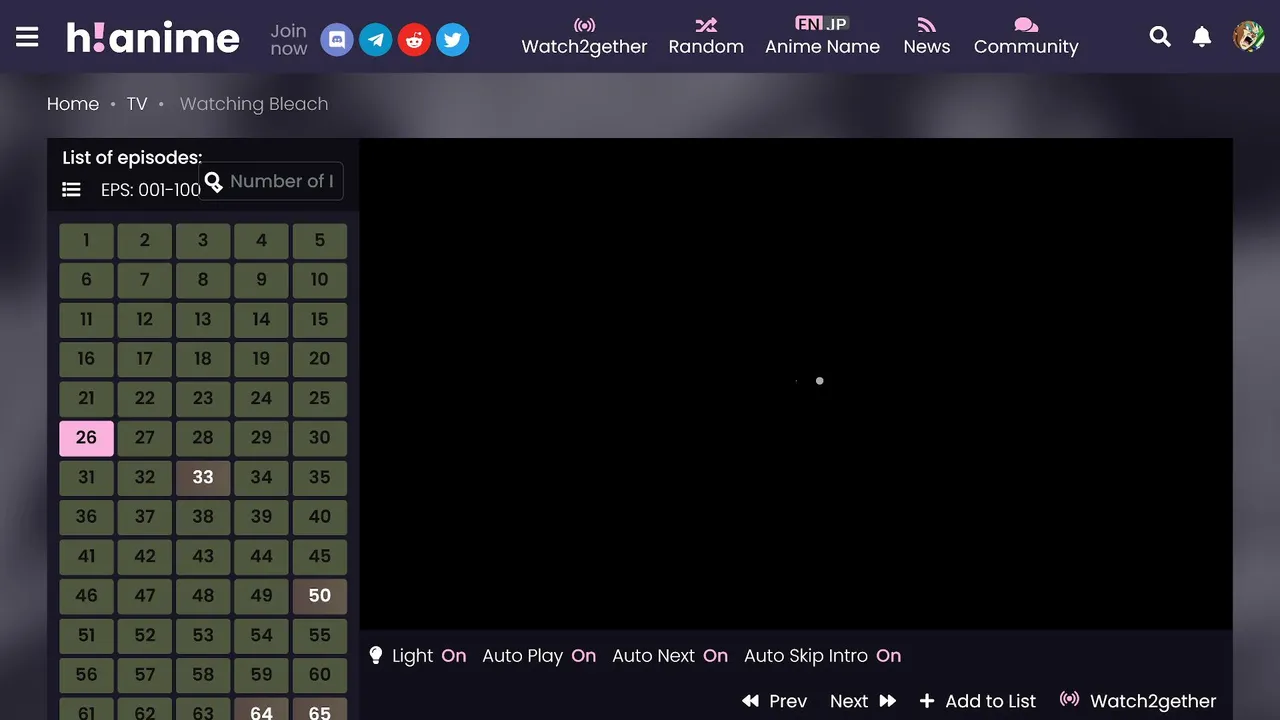Go to the Home breadcrumb
Viewport: 1280px width, 720px height.
(73, 104)
